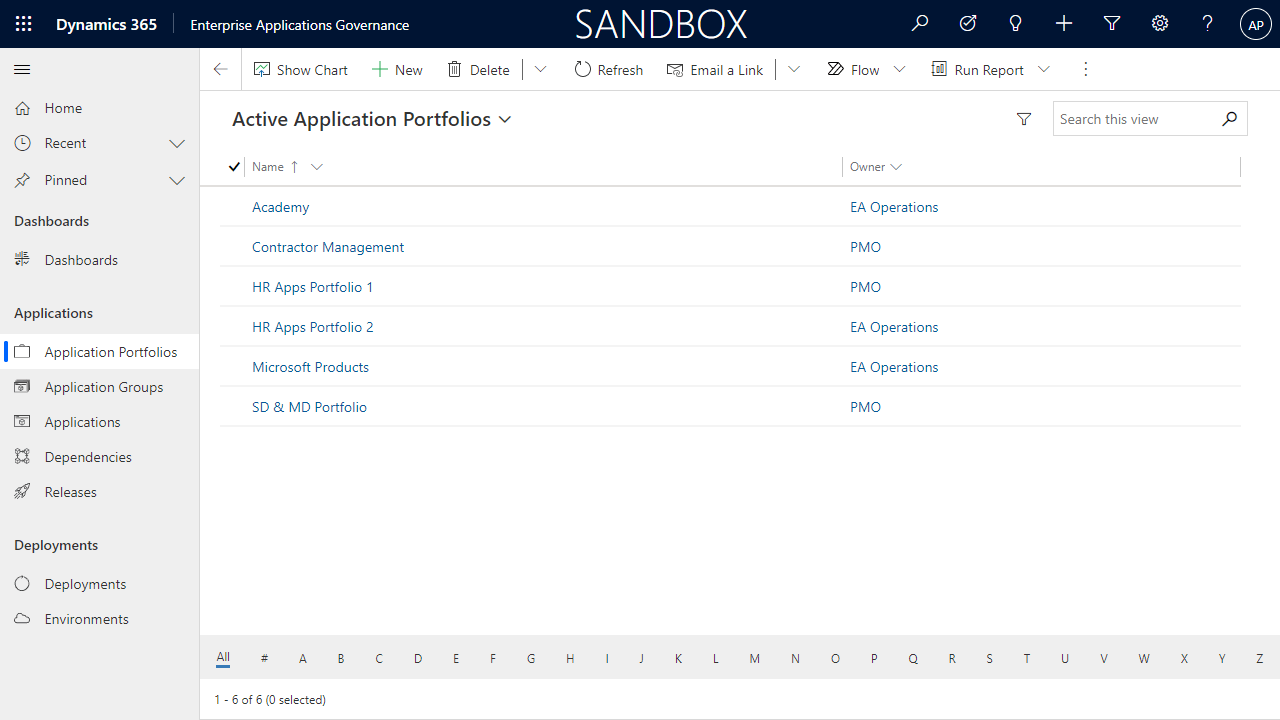Collapse the sidebar with hamburger icon

pyautogui.click(x=22, y=69)
